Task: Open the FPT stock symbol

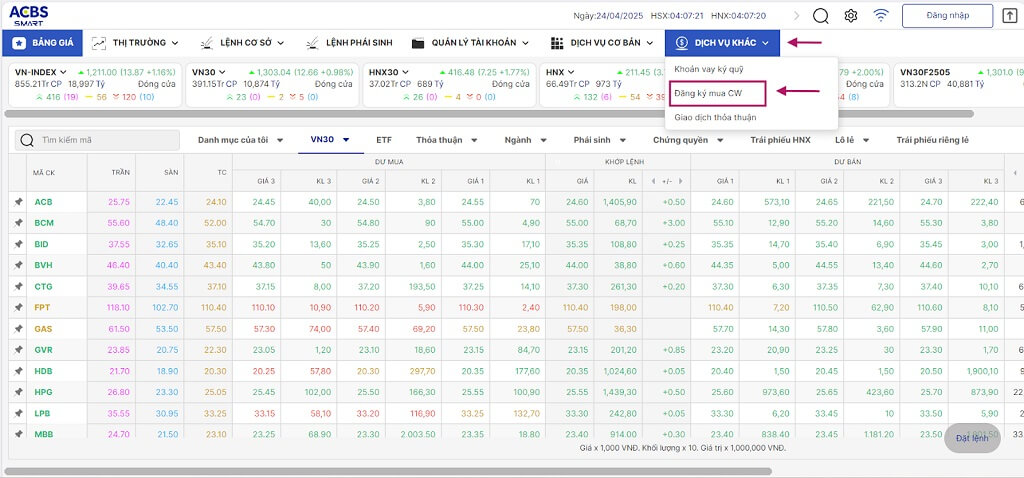Action: (42, 308)
